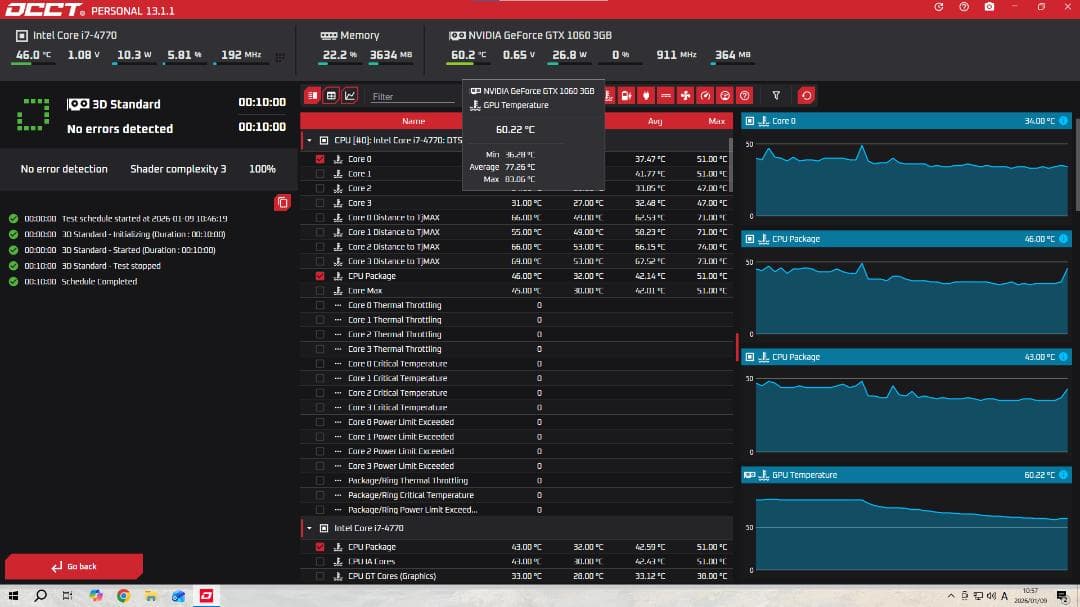1080x607 pixels.
Task: Click the graphs panel vertical scrollbar
Action: (x=1077, y=165)
